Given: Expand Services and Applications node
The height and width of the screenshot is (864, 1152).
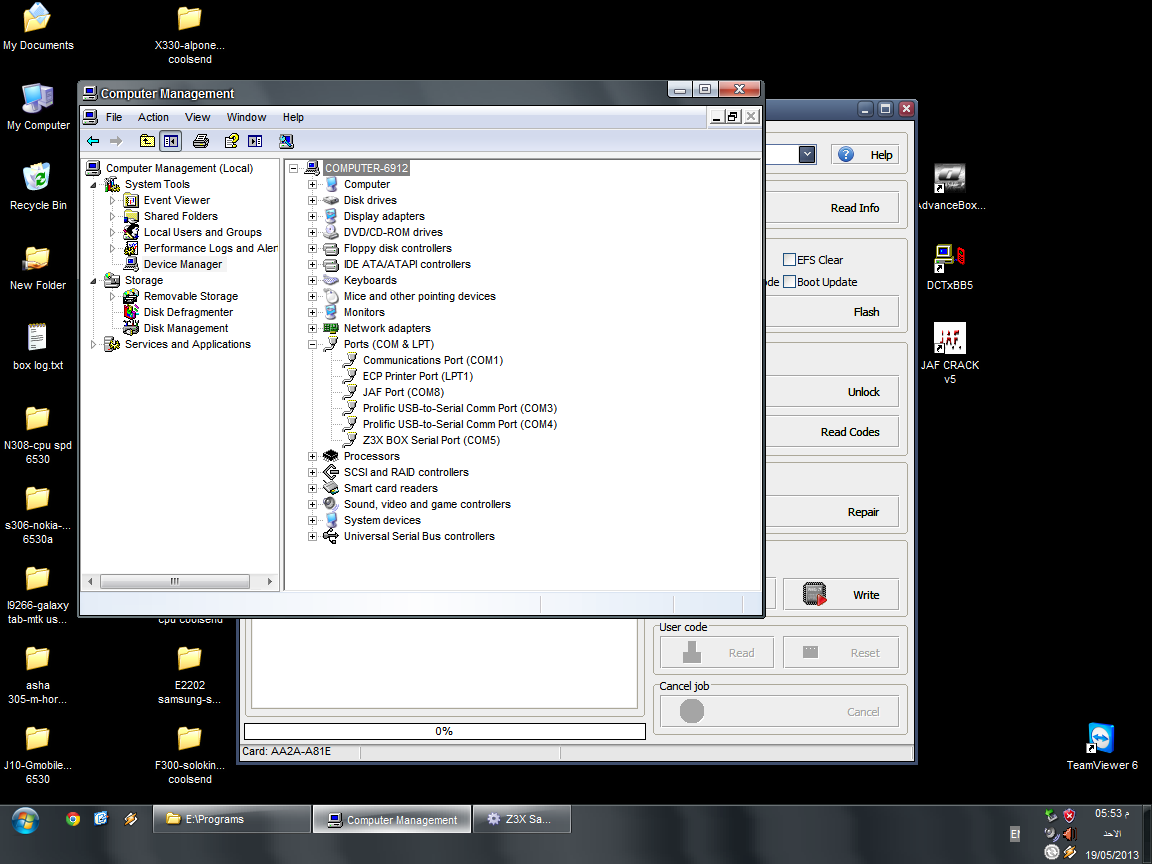Looking at the screenshot, I should (93, 344).
